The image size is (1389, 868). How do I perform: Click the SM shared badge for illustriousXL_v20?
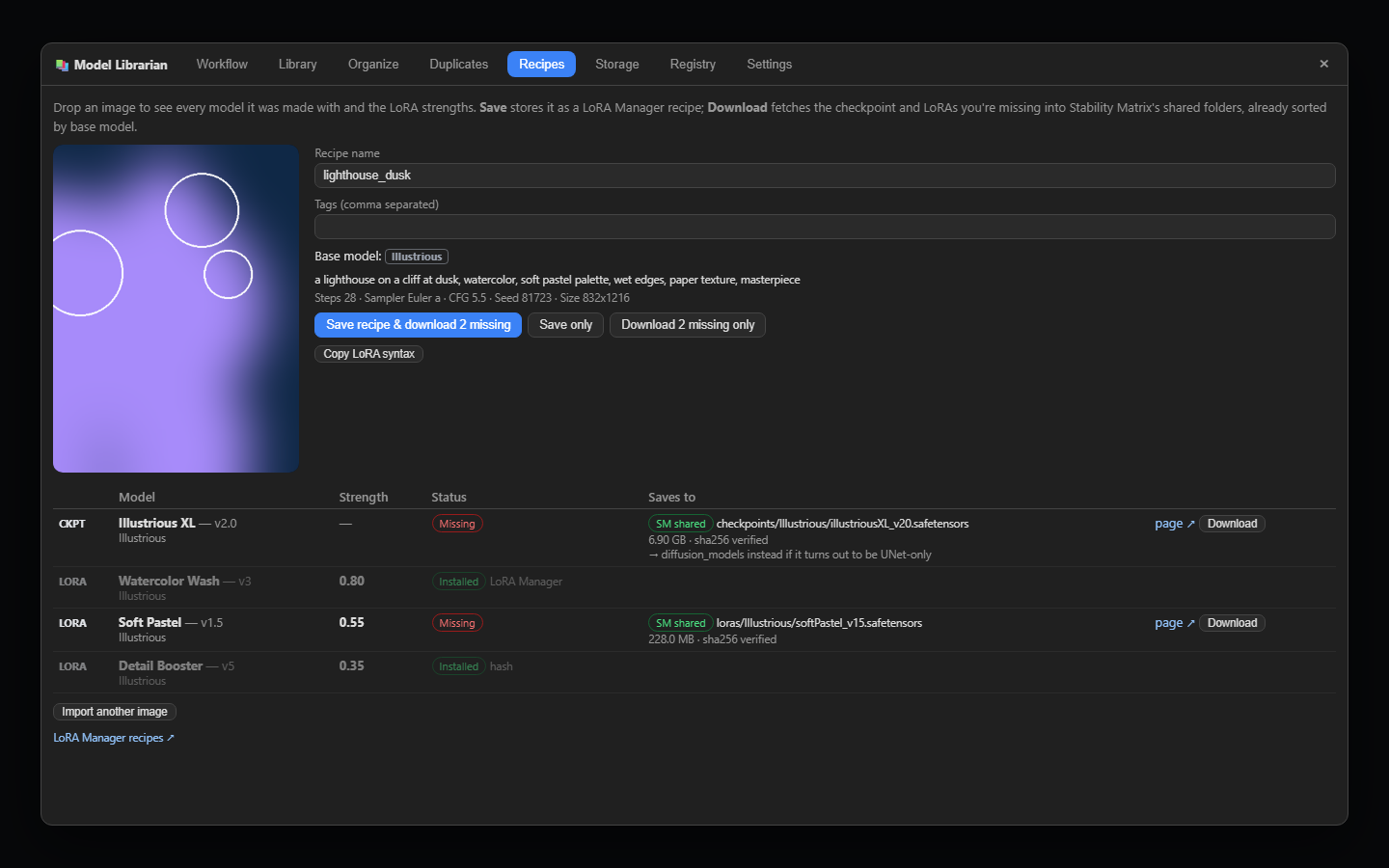point(681,524)
